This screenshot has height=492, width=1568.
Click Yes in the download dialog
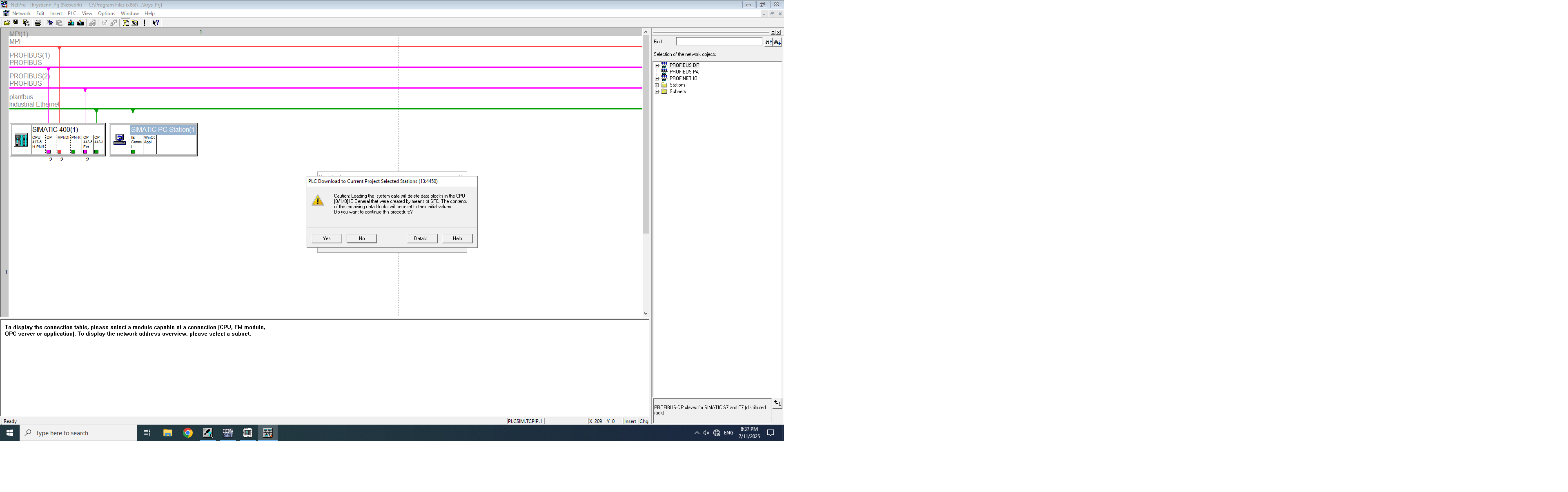point(327,239)
